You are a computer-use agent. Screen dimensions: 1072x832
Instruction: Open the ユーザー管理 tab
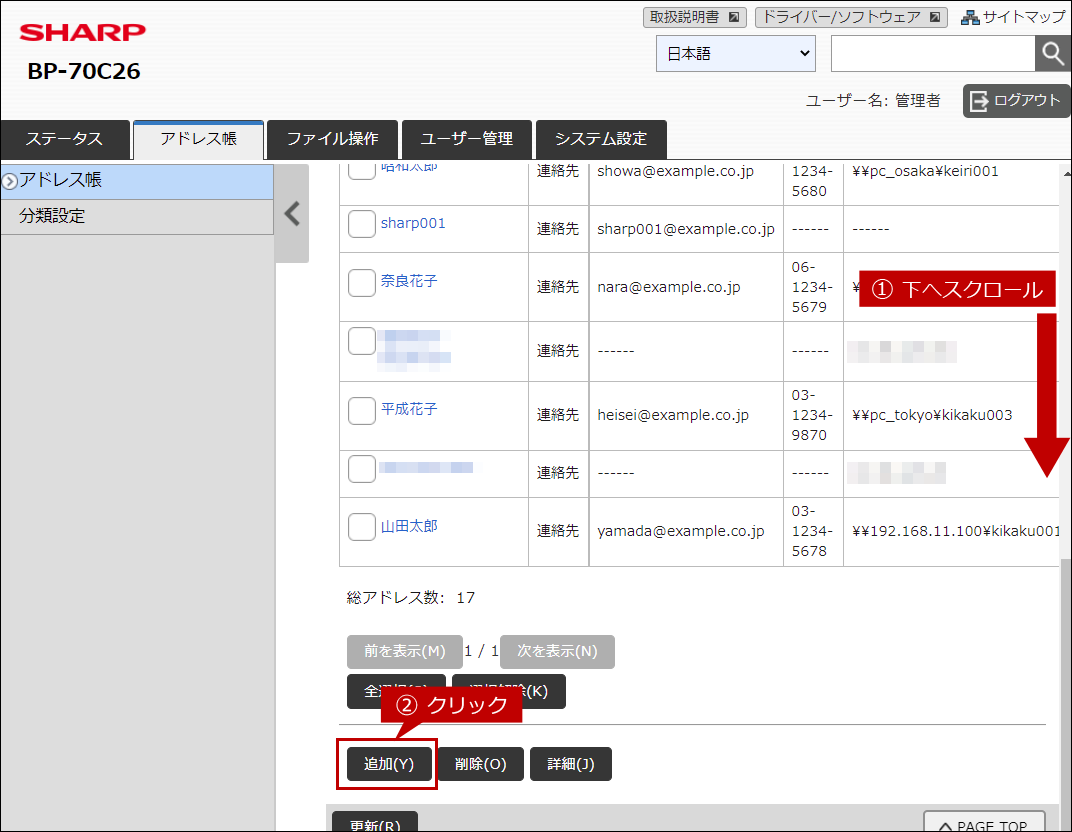[x=467, y=139]
